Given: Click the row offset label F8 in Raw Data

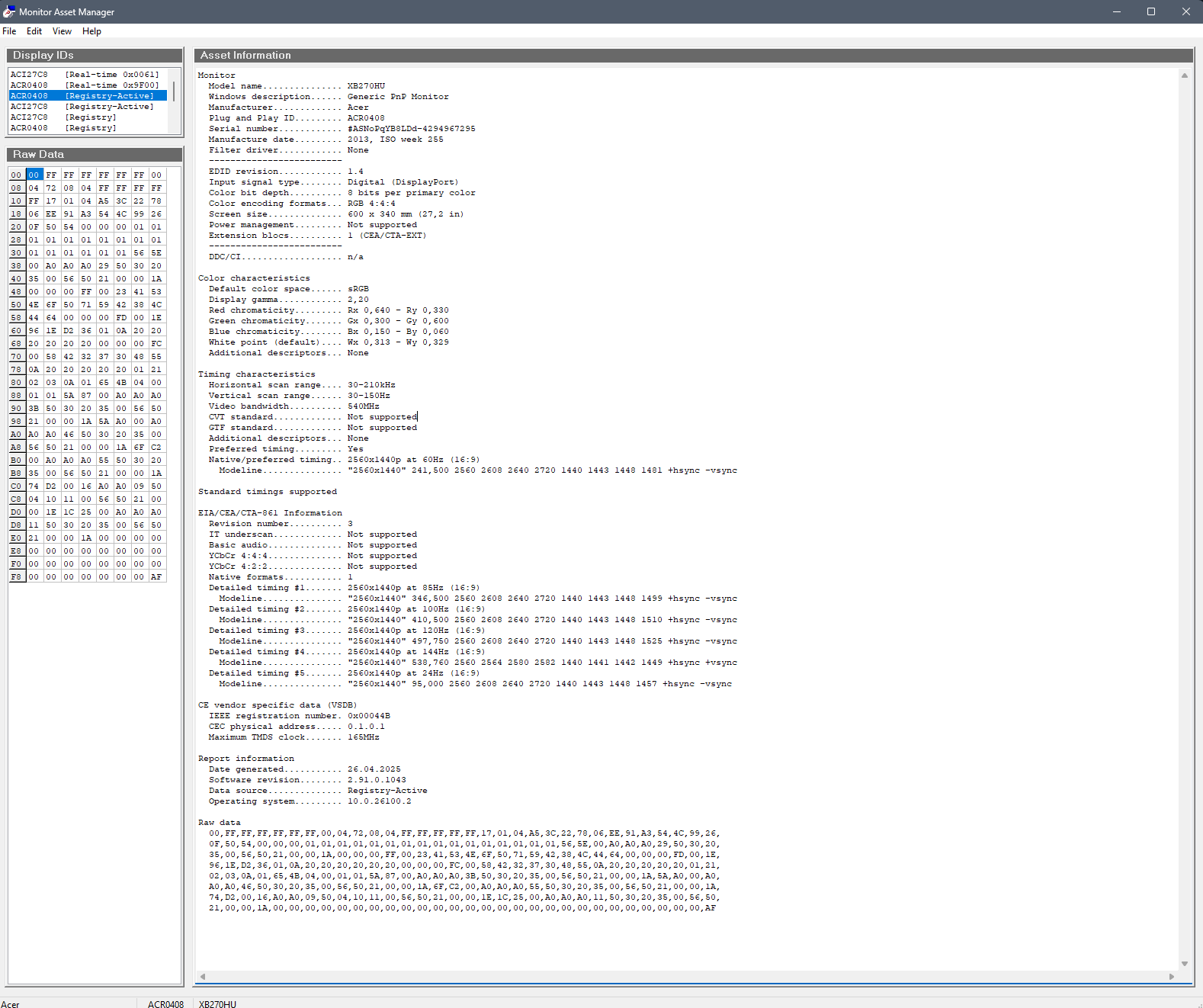Looking at the screenshot, I should coord(16,577).
